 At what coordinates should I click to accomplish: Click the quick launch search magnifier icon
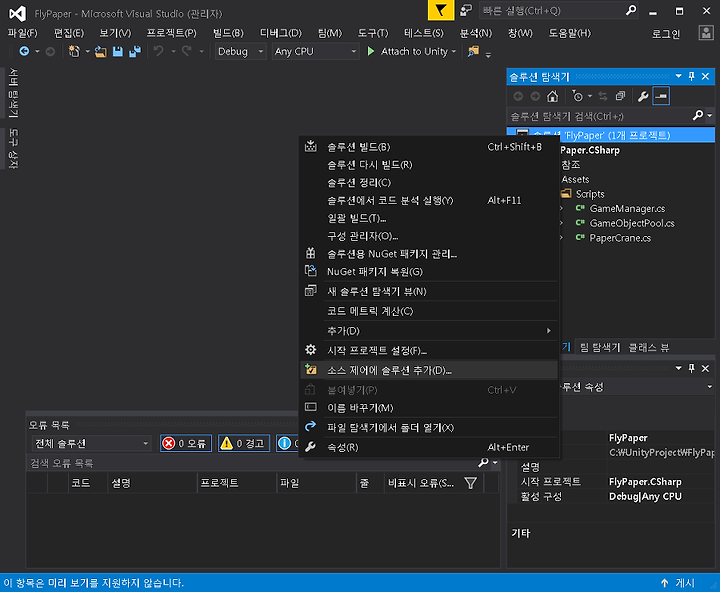click(631, 10)
